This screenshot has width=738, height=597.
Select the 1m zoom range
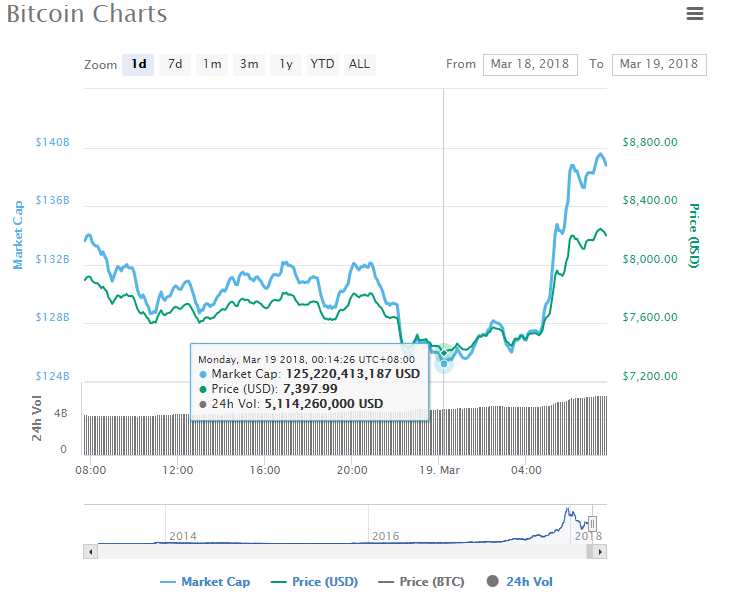(212, 64)
